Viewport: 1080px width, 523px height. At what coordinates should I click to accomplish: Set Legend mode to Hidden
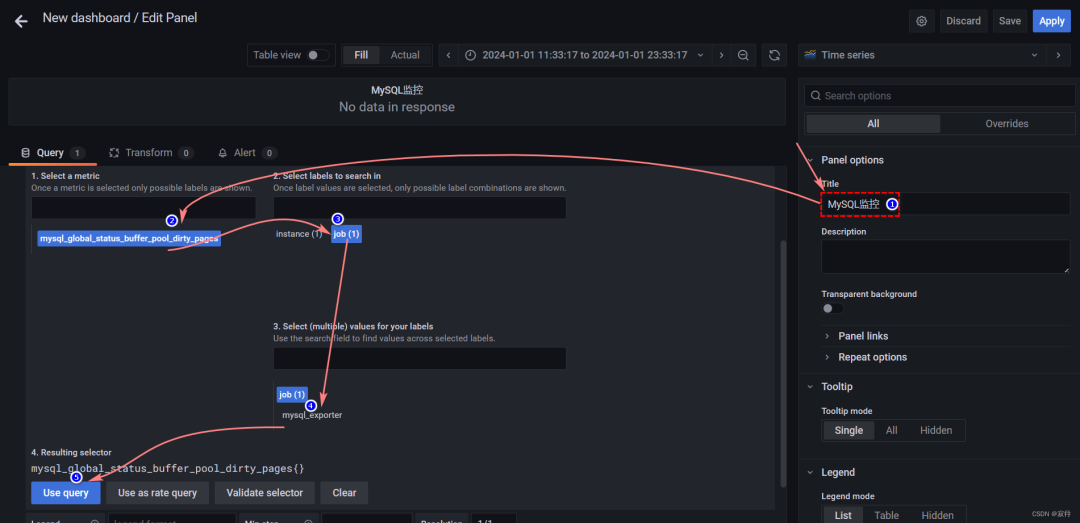point(937,515)
